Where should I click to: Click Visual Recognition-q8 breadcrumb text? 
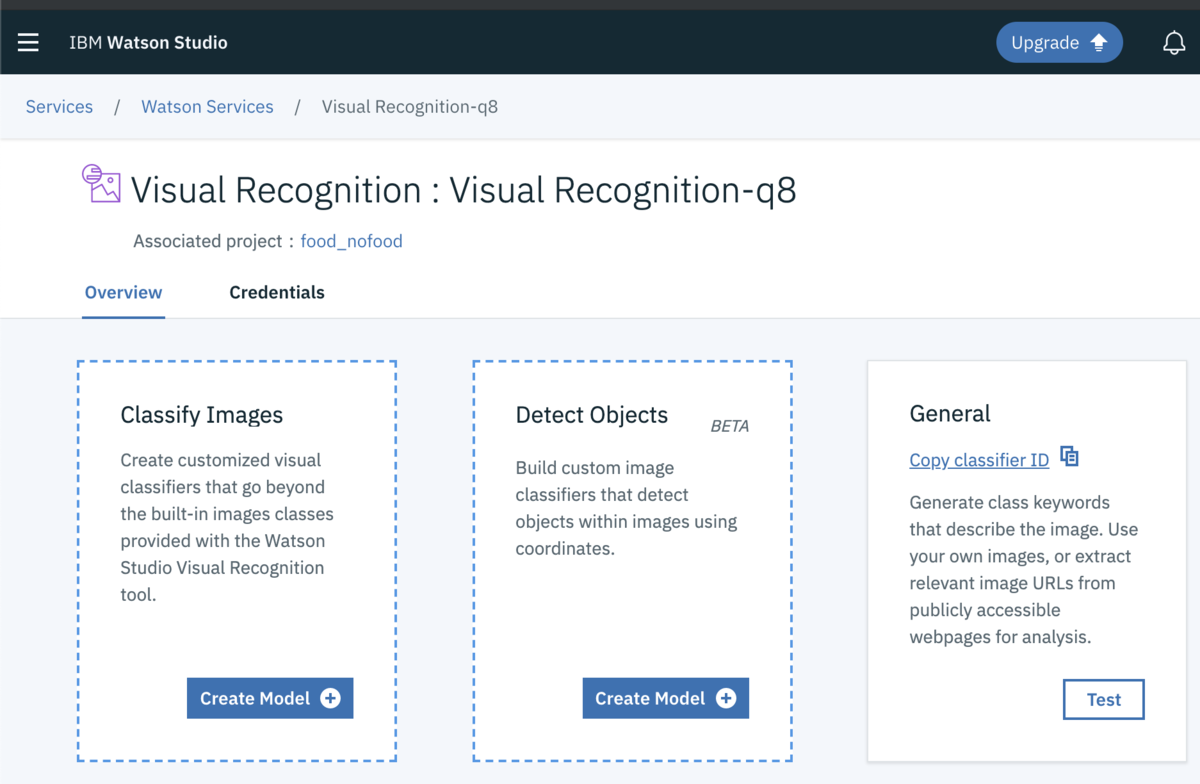tap(410, 107)
